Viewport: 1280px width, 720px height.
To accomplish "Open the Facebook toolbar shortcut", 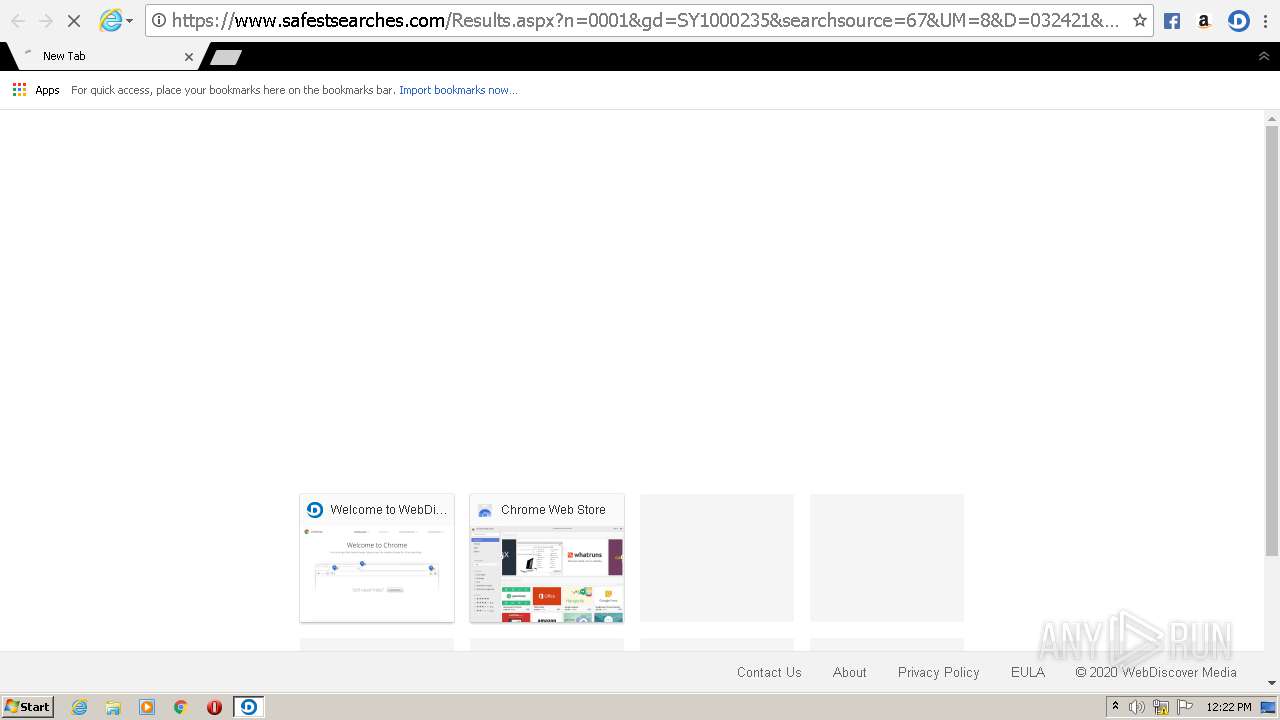I will coord(1172,21).
